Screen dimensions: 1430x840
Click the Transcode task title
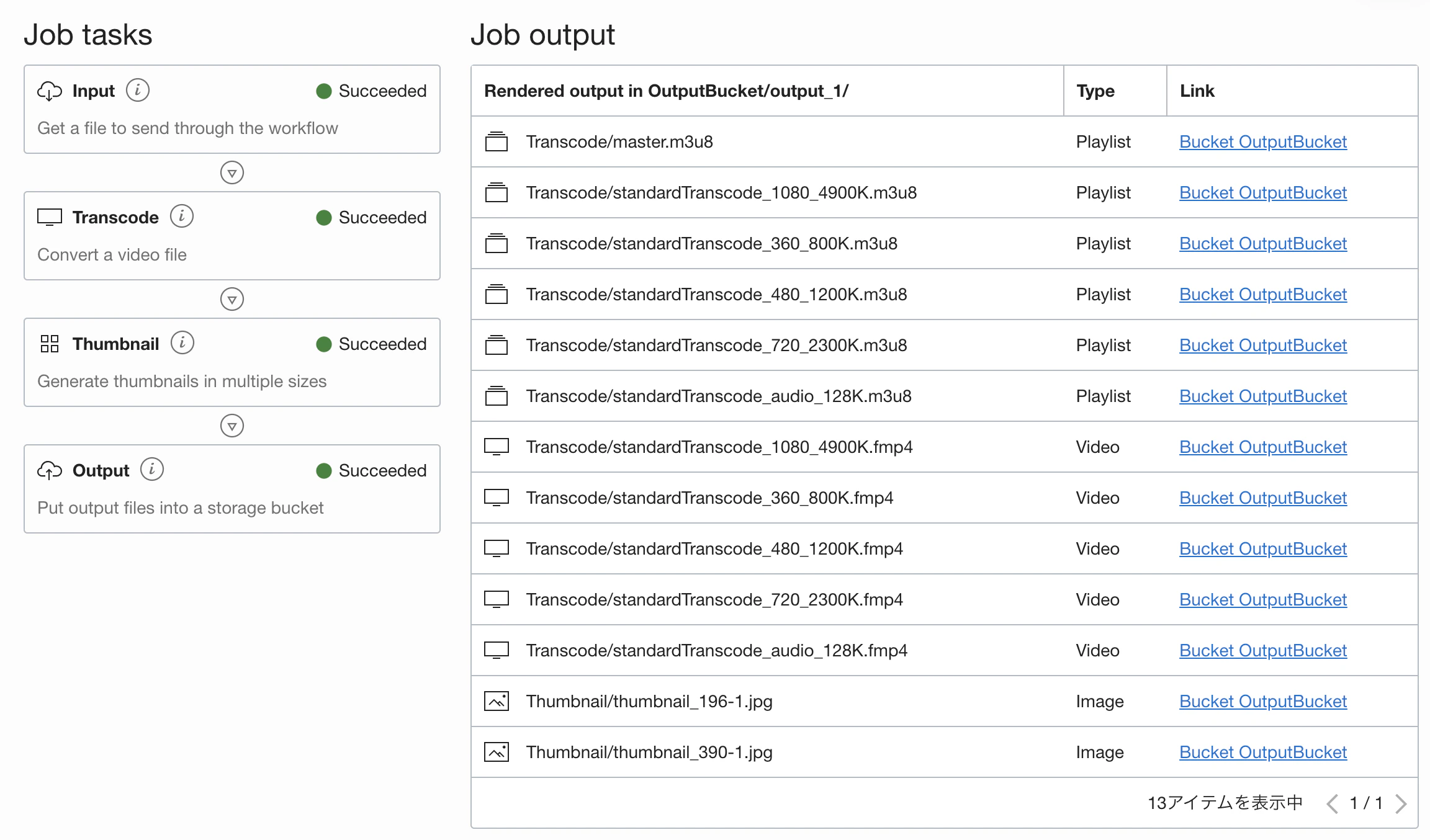pyautogui.click(x=115, y=217)
